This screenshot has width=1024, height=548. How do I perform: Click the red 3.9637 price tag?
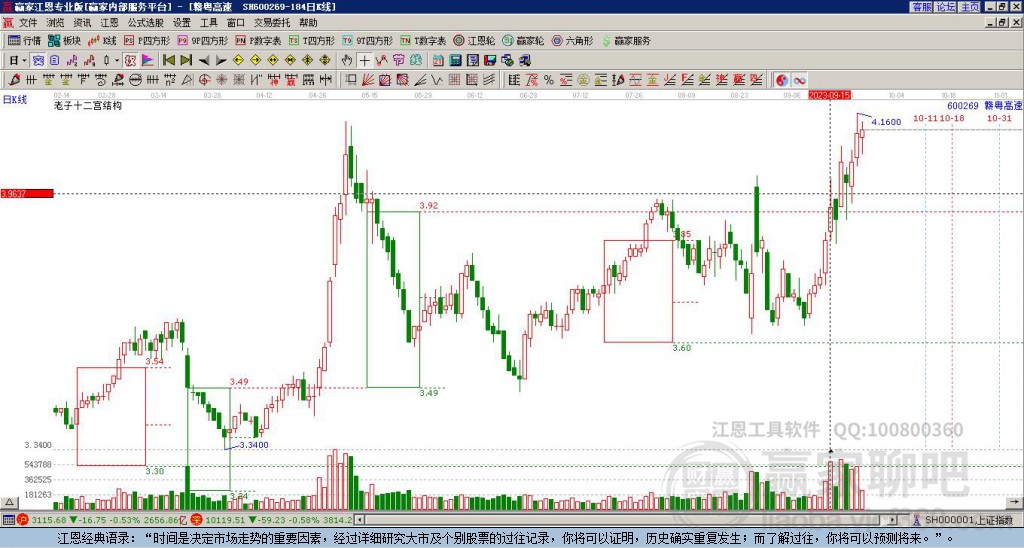tap(27, 194)
